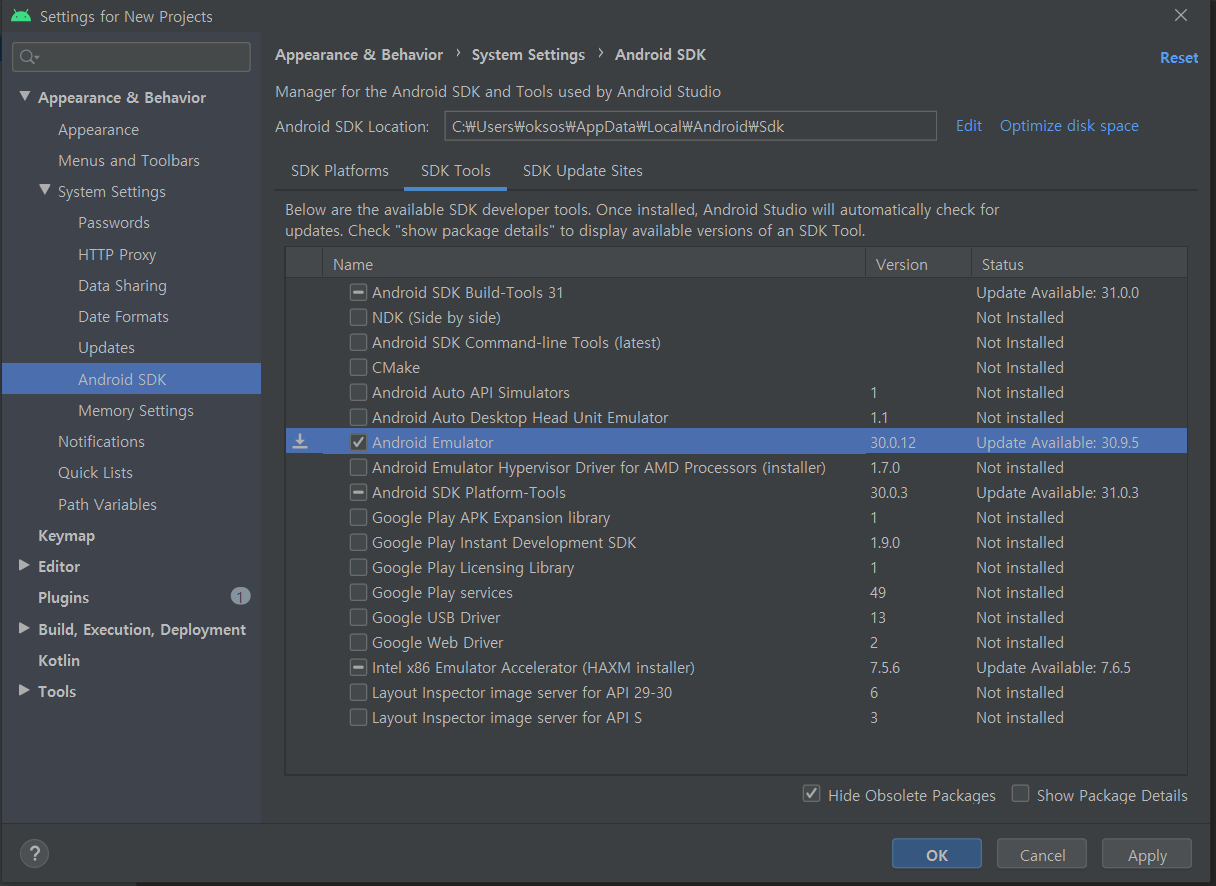The width and height of the screenshot is (1216, 886).
Task: Select the Google Play Licensing Library row
Action: click(736, 568)
